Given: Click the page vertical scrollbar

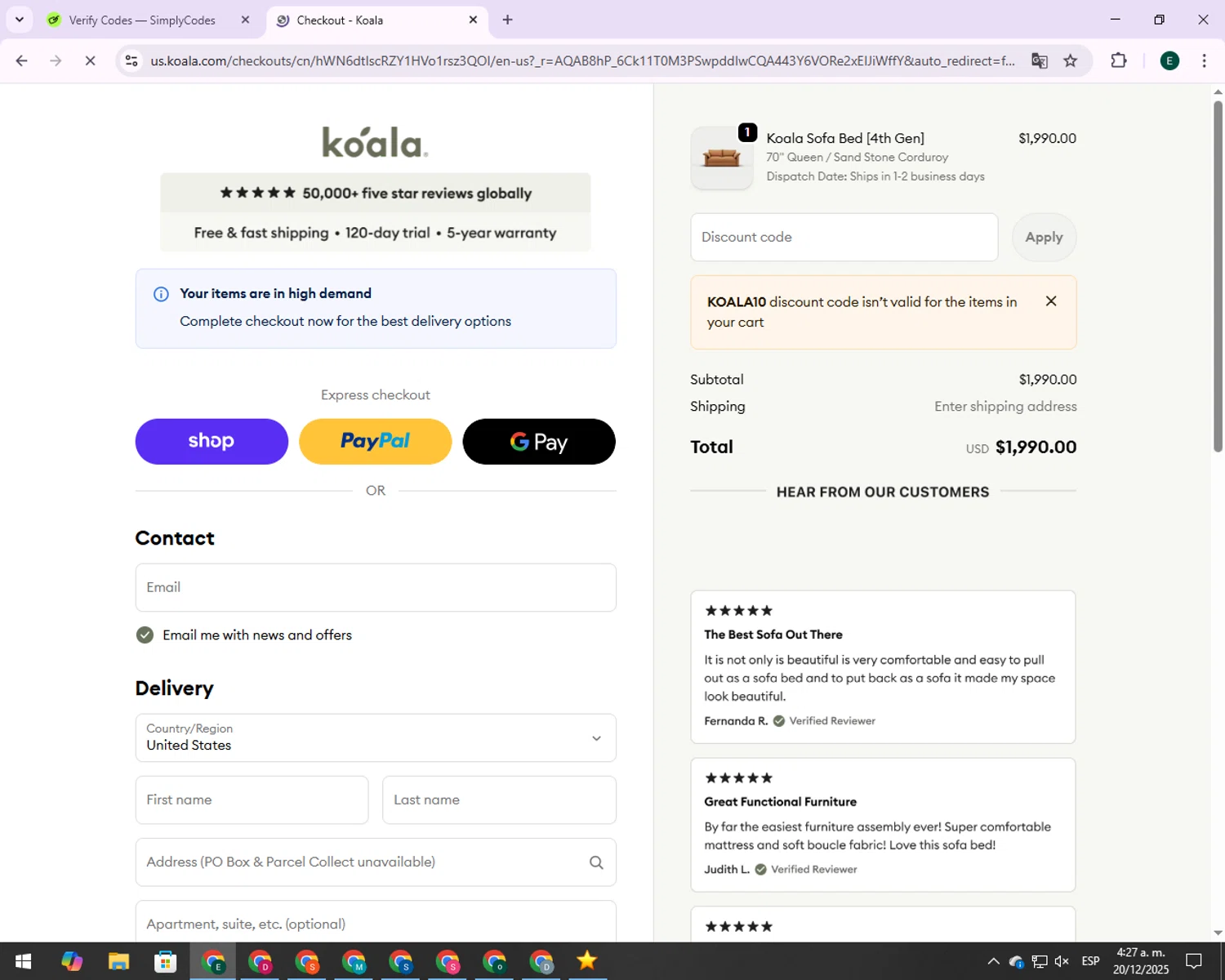Looking at the screenshot, I should (1218, 278).
